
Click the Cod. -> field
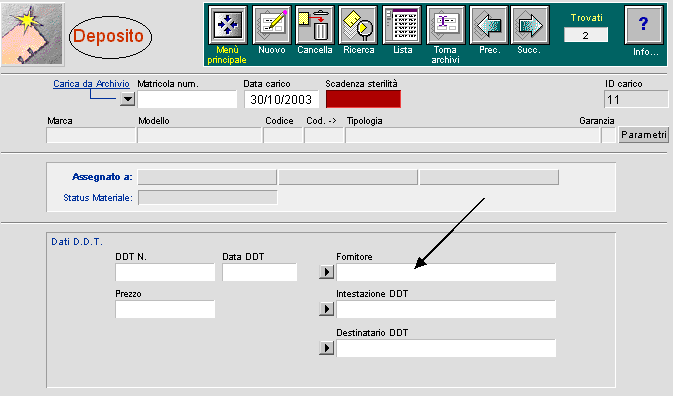(x=324, y=136)
